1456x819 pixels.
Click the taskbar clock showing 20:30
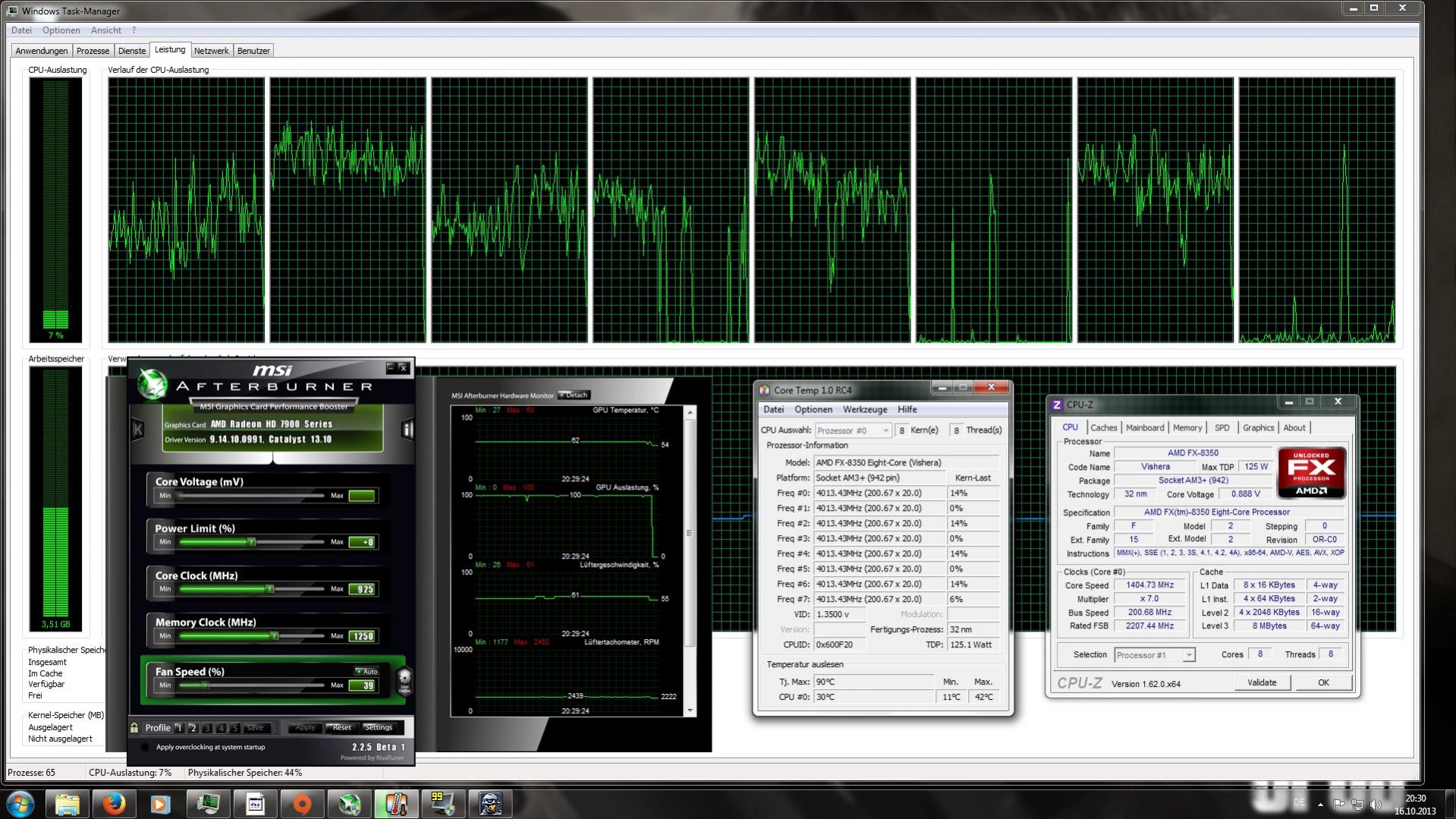(x=1415, y=805)
